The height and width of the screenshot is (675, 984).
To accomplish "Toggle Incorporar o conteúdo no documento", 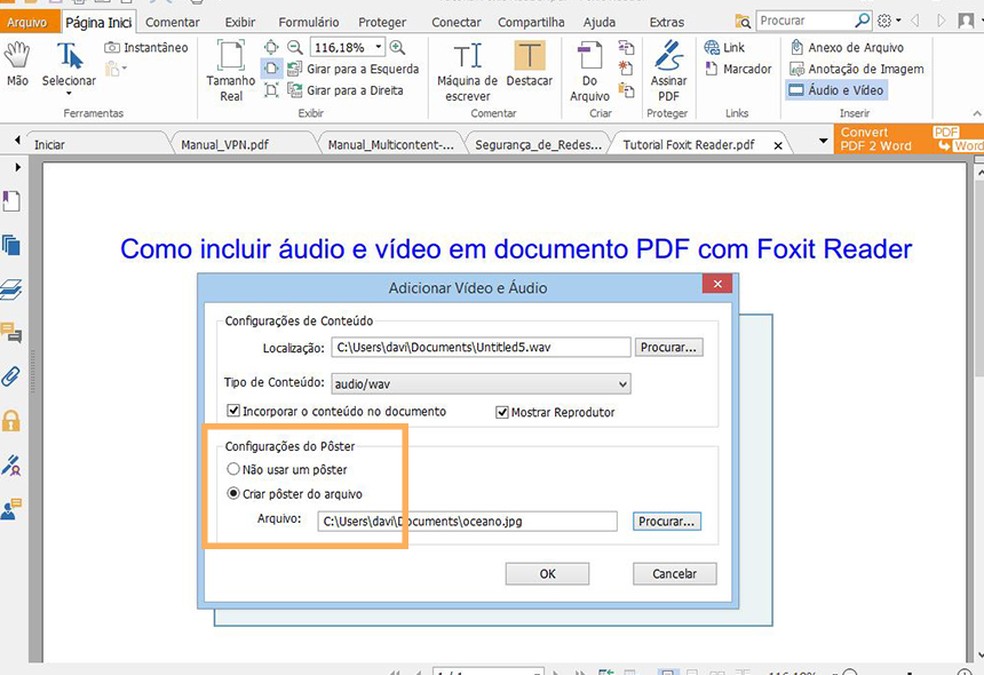I will pyautogui.click(x=233, y=411).
